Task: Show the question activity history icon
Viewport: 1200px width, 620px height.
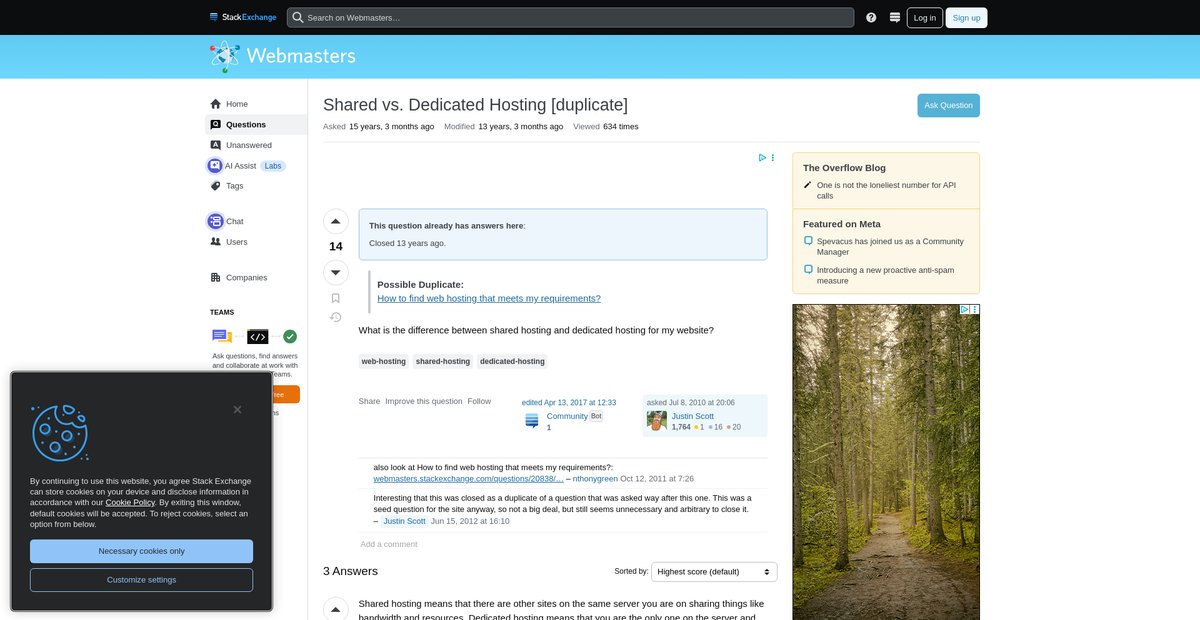Action: (336, 317)
